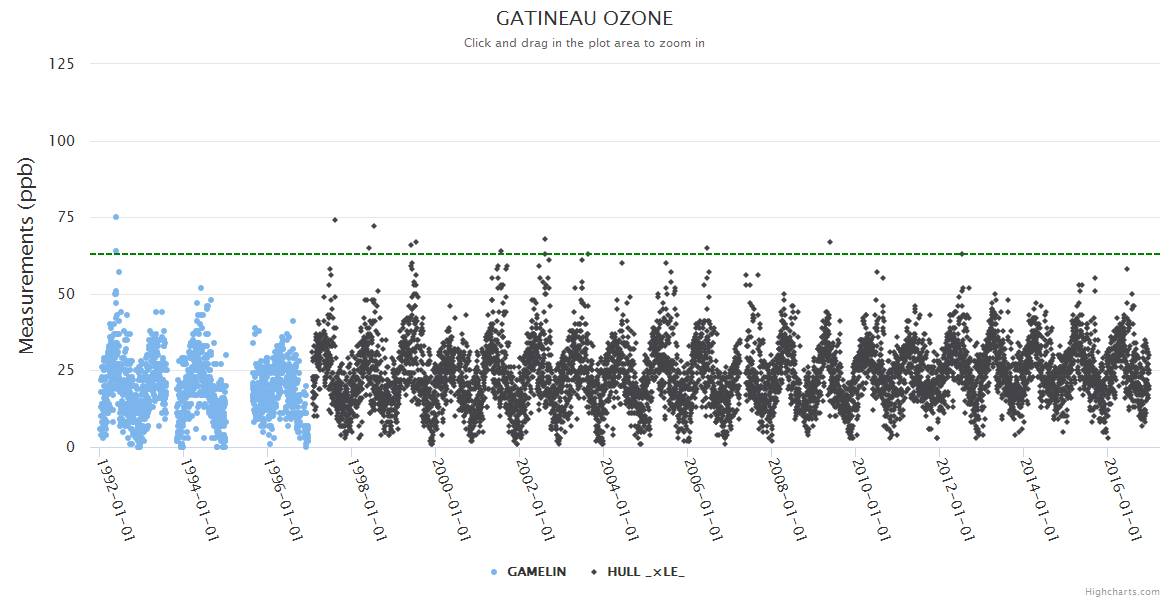1170x600 pixels.
Task: Click the Measurements (ppb) axis title
Action: (27, 255)
